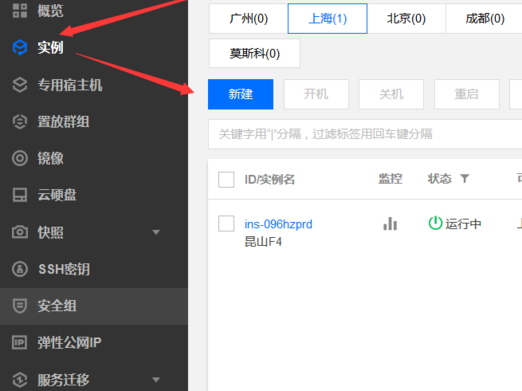Click the 实例 cube icon in sidebar
Image resolution: width=522 pixels, height=391 pixels.
tap(20, 47)
